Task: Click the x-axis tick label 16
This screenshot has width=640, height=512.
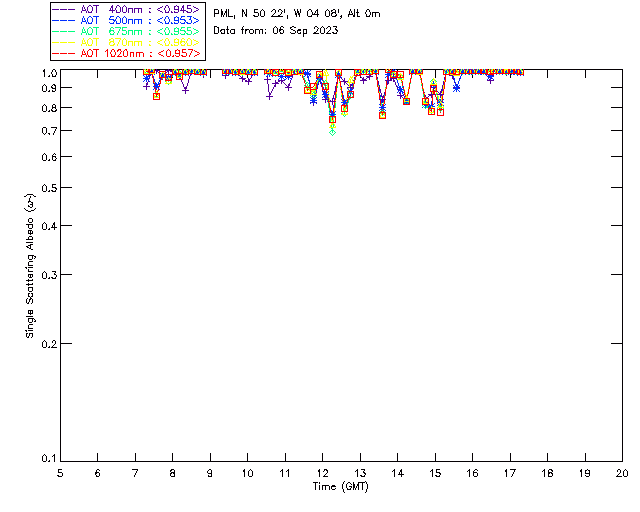Action: click(473, 473)
